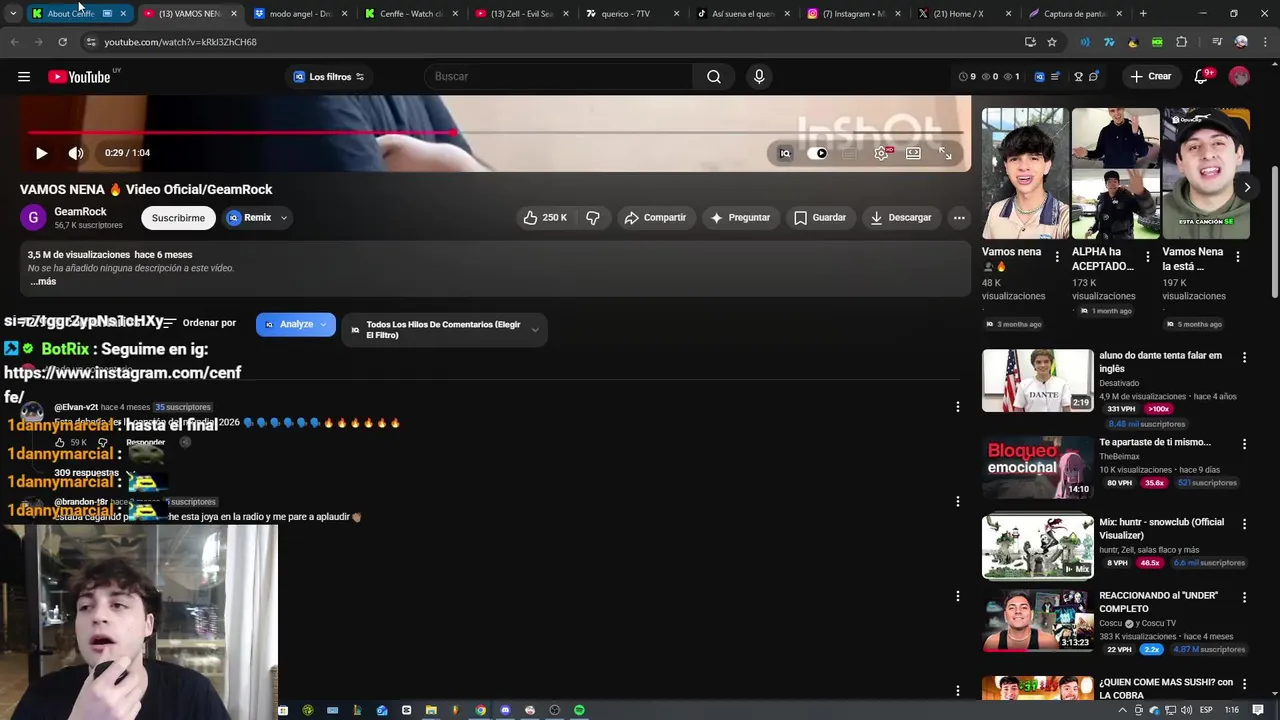Open the 'ALPHA ha ACEPTADO' short
This screenshot has height=720, width=1280.
(1115, 174)
